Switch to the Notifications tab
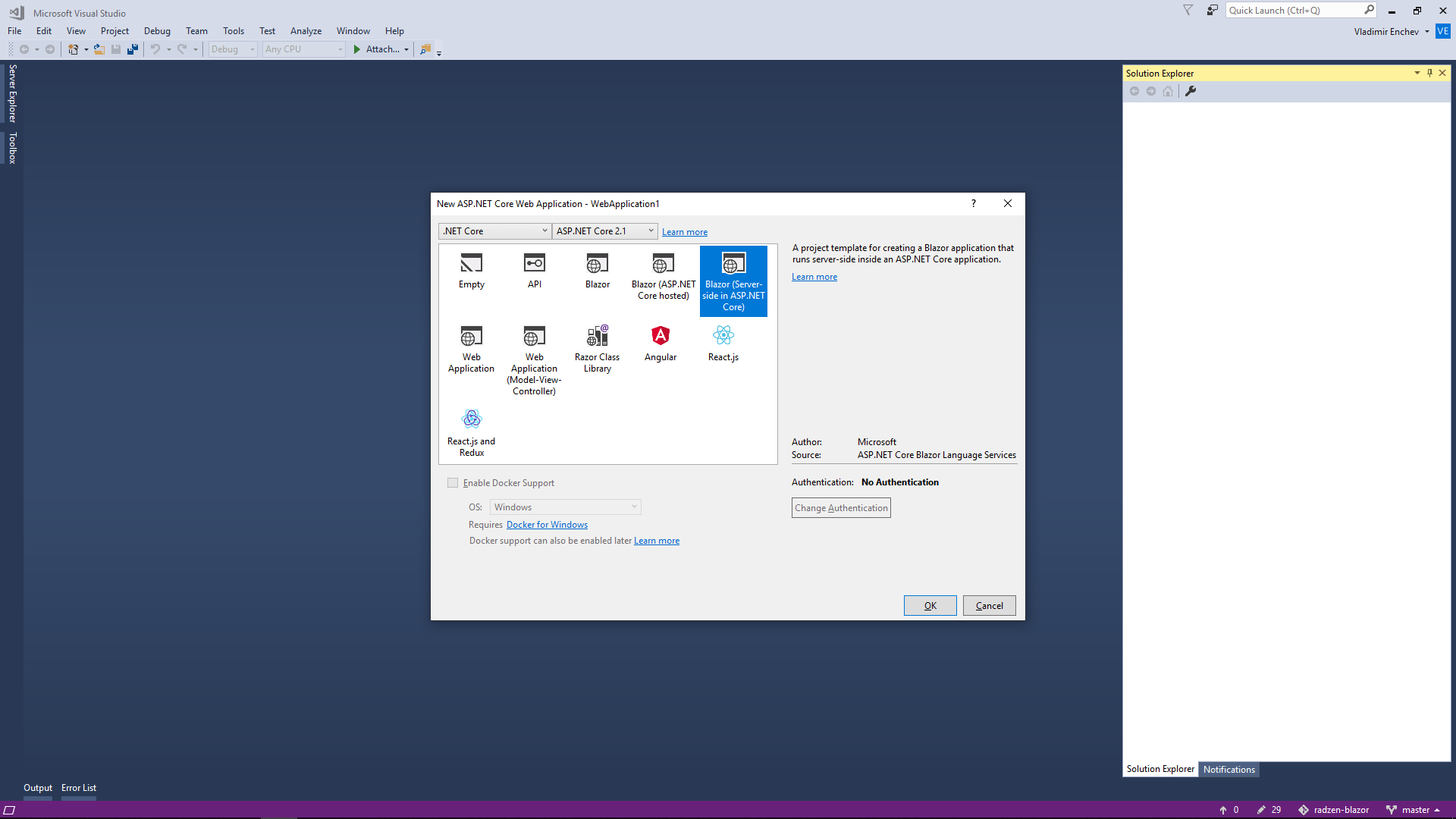The height and width of the screenshot is (819, 1456). point(1228,770)
